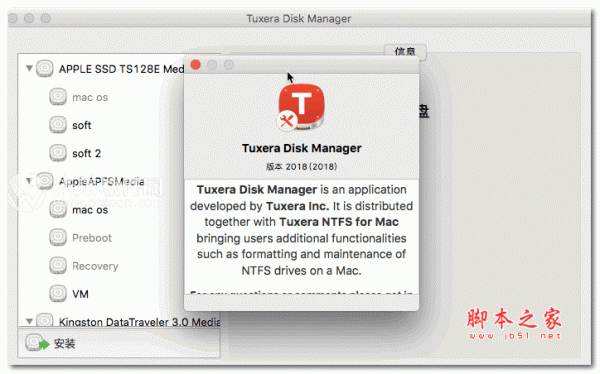Collapse the AppleAPFSMedia disk group
Screen dimensions: 600x374
click(x=29, y=180)
